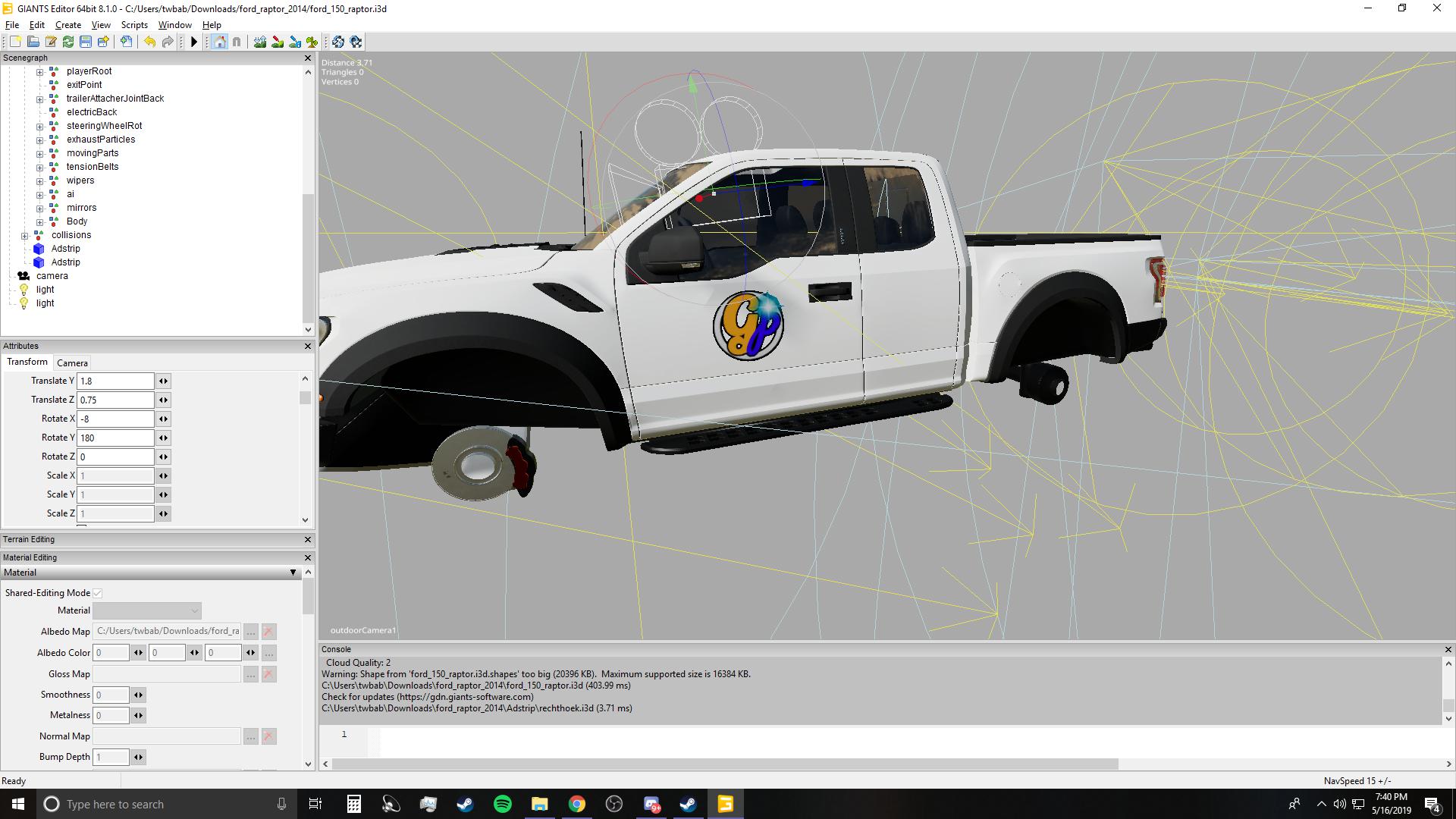Switch to the Camera attributes tab

(72, 362)
